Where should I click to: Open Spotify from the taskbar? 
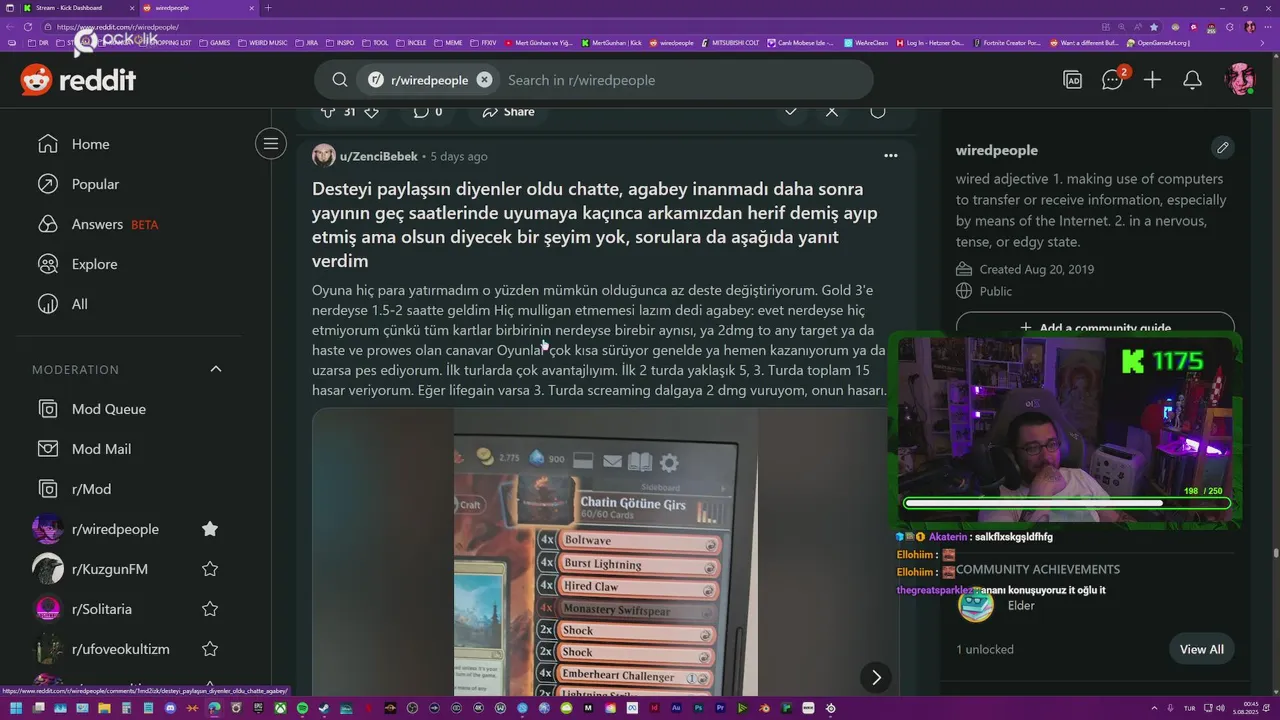pyautogui.click(x=302, y=708)
